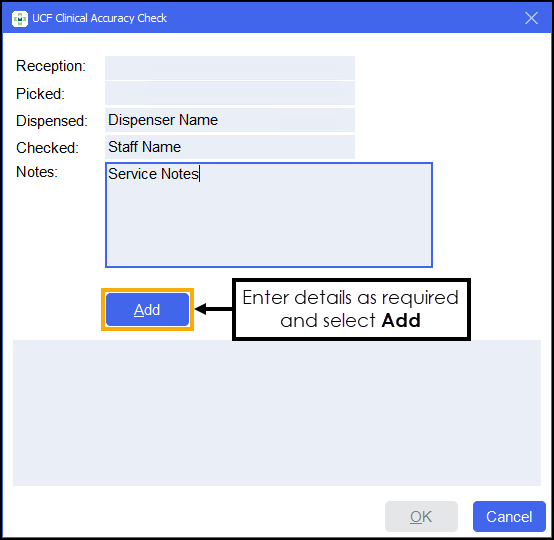Click the Checked field showing Staff Name
The image size is (554, 540).
(230, 147)
